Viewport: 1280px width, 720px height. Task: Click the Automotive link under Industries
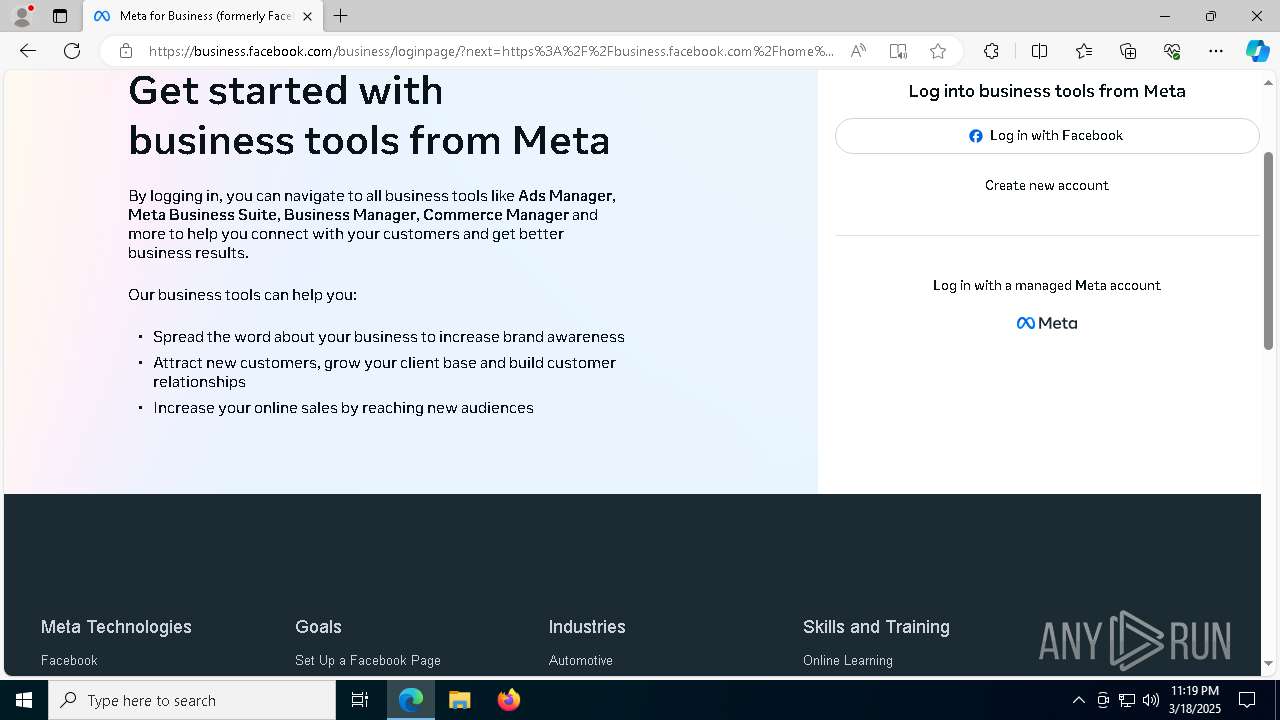point(580,660)
